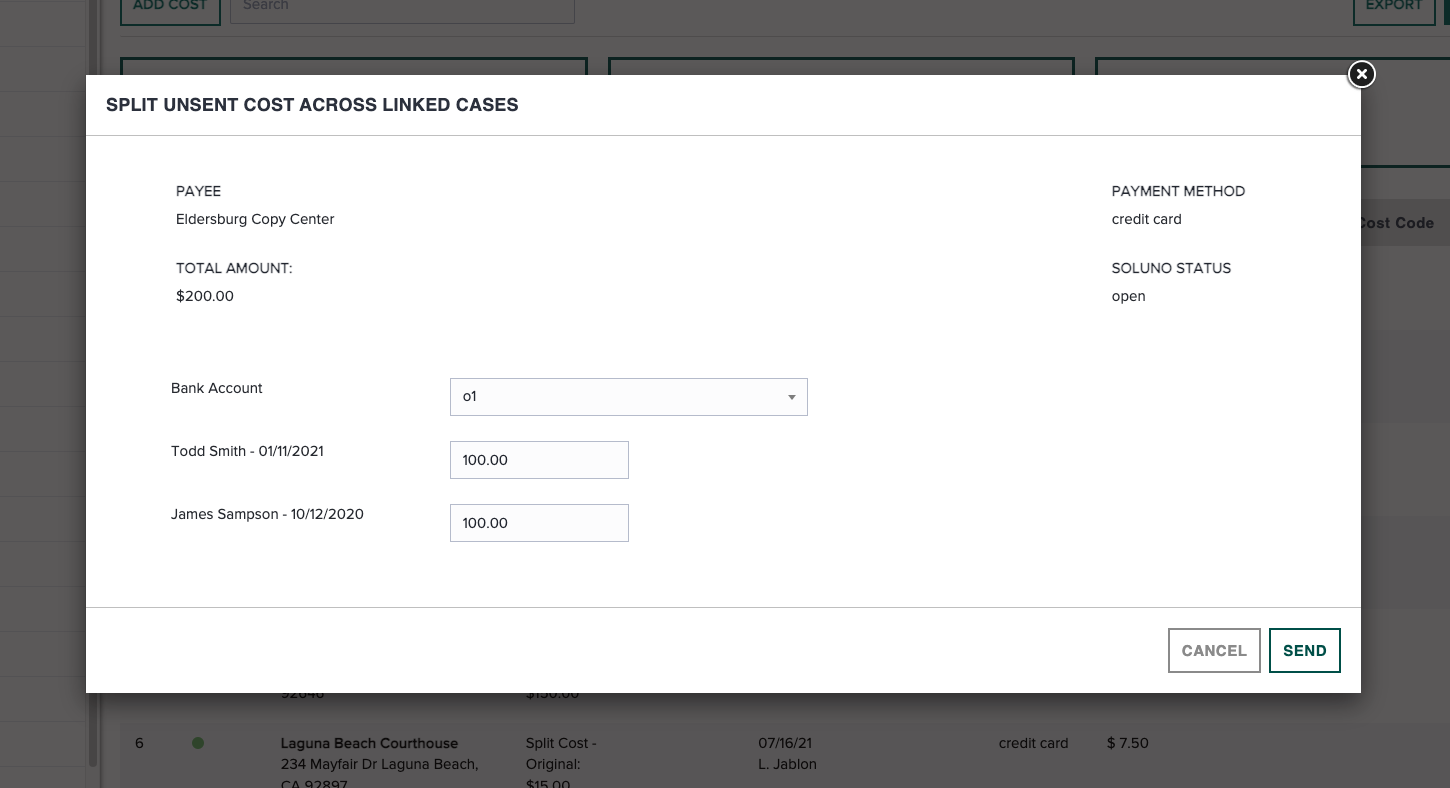1450x788 pixels.
Task: Click the credit card cell in row 6
Action: [1033, 743]
